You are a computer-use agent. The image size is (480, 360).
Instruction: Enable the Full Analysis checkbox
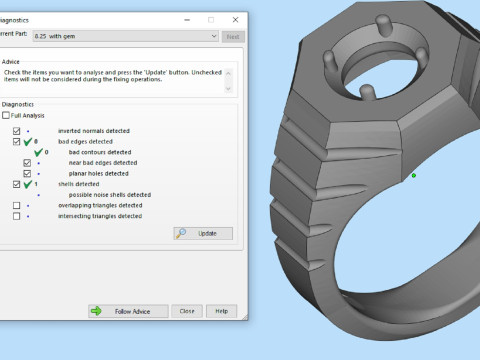[6, 115]
